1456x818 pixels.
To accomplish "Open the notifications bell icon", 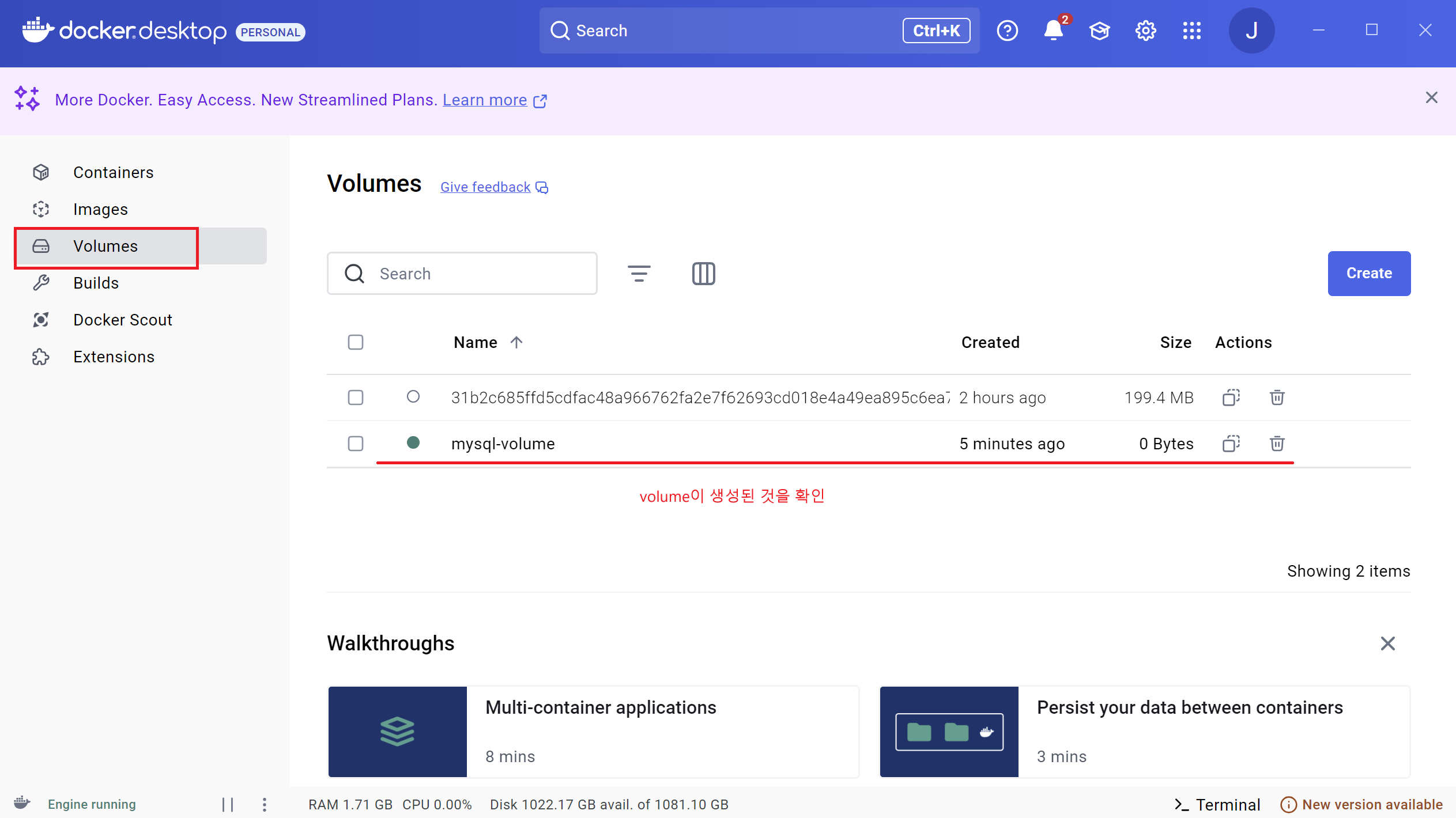I will click(1053, 31).
